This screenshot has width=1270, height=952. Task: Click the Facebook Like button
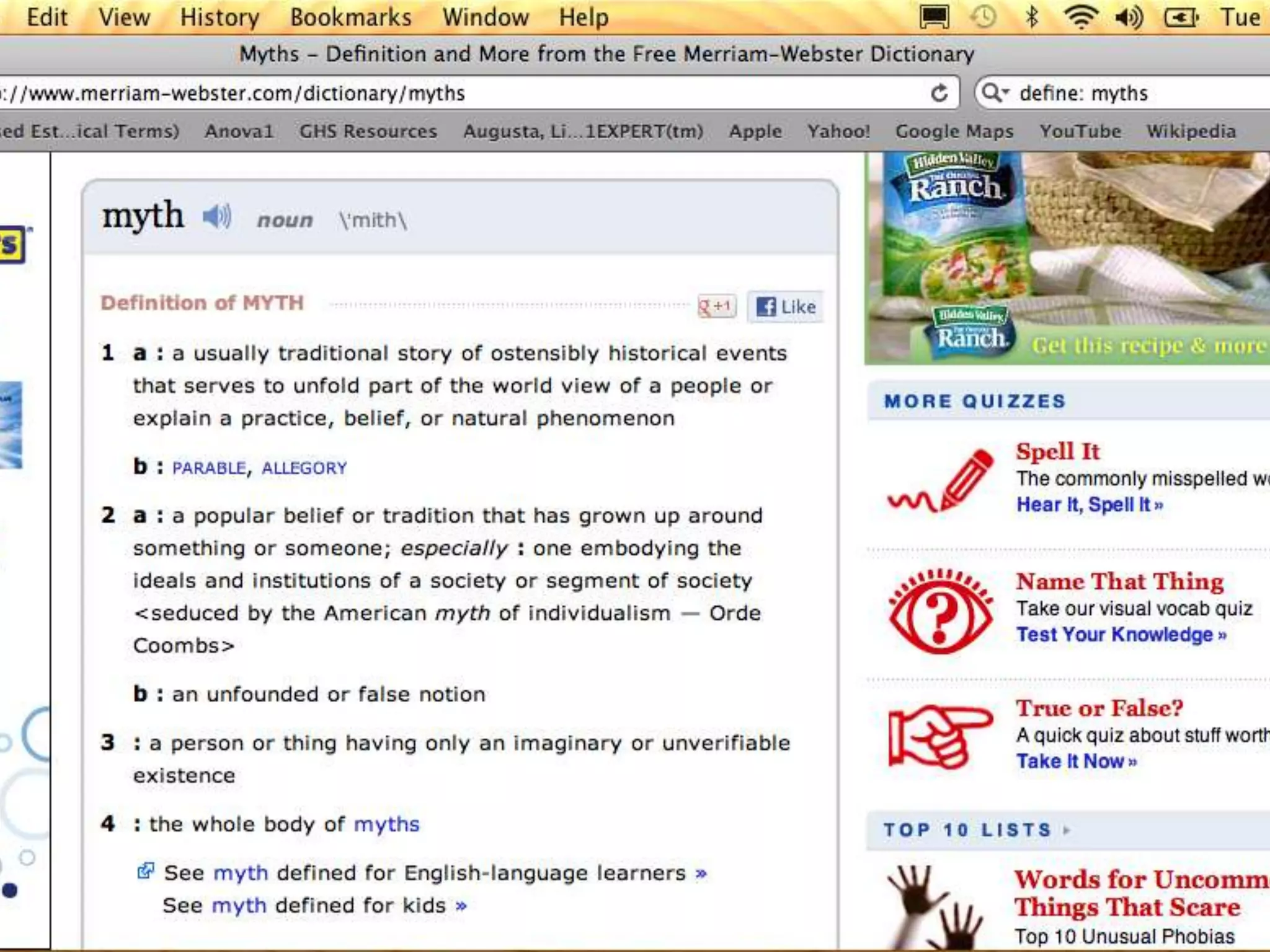tap(786, 307)
